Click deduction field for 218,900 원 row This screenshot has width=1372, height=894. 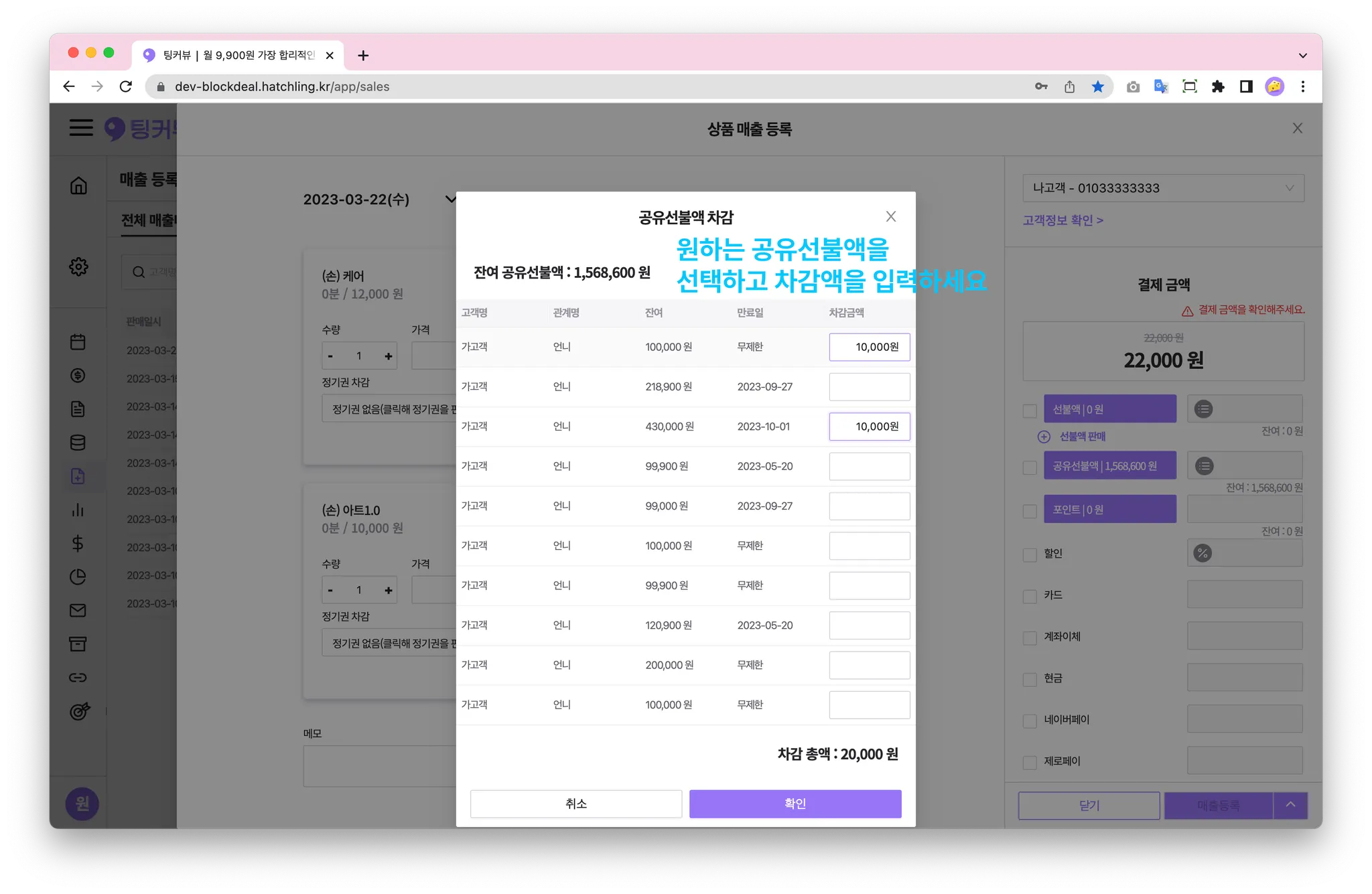869,387
